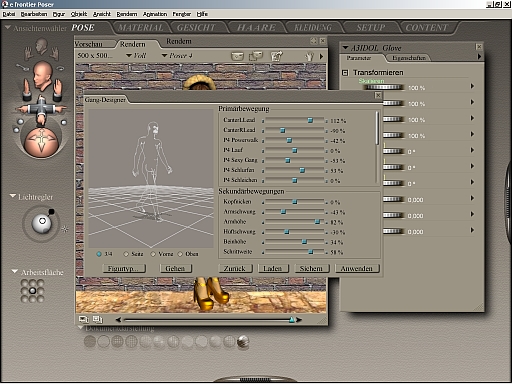Click the Skalieren parameter dial

click(x=383, y=87)
